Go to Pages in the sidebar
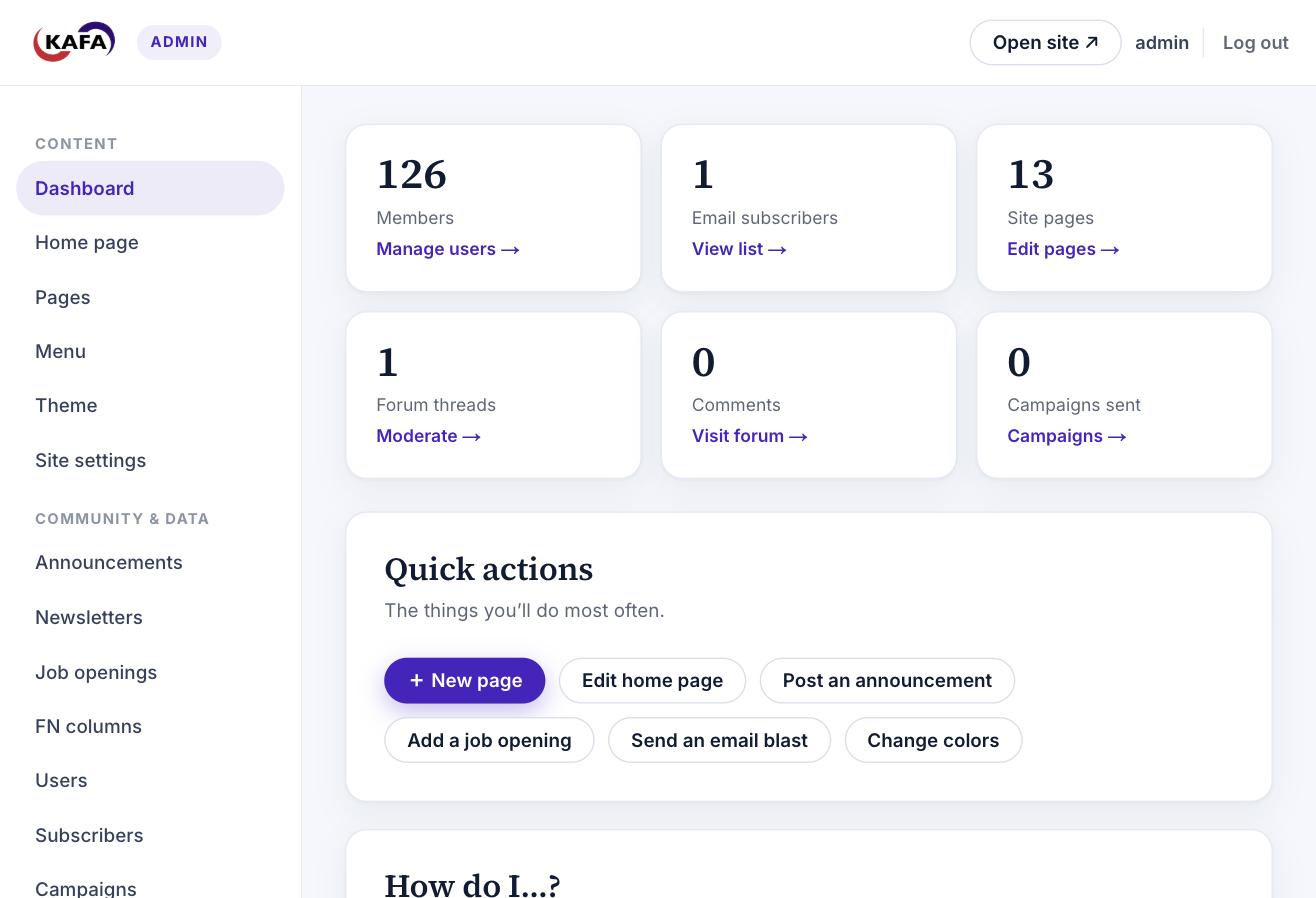Viewport: 1316px width, 898px height. 150,297
